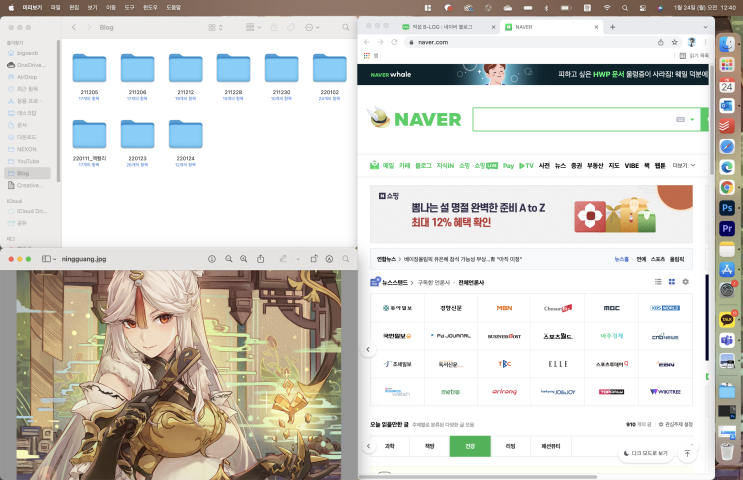Launch Premiere Pro from the Dock

pos(727,228)
